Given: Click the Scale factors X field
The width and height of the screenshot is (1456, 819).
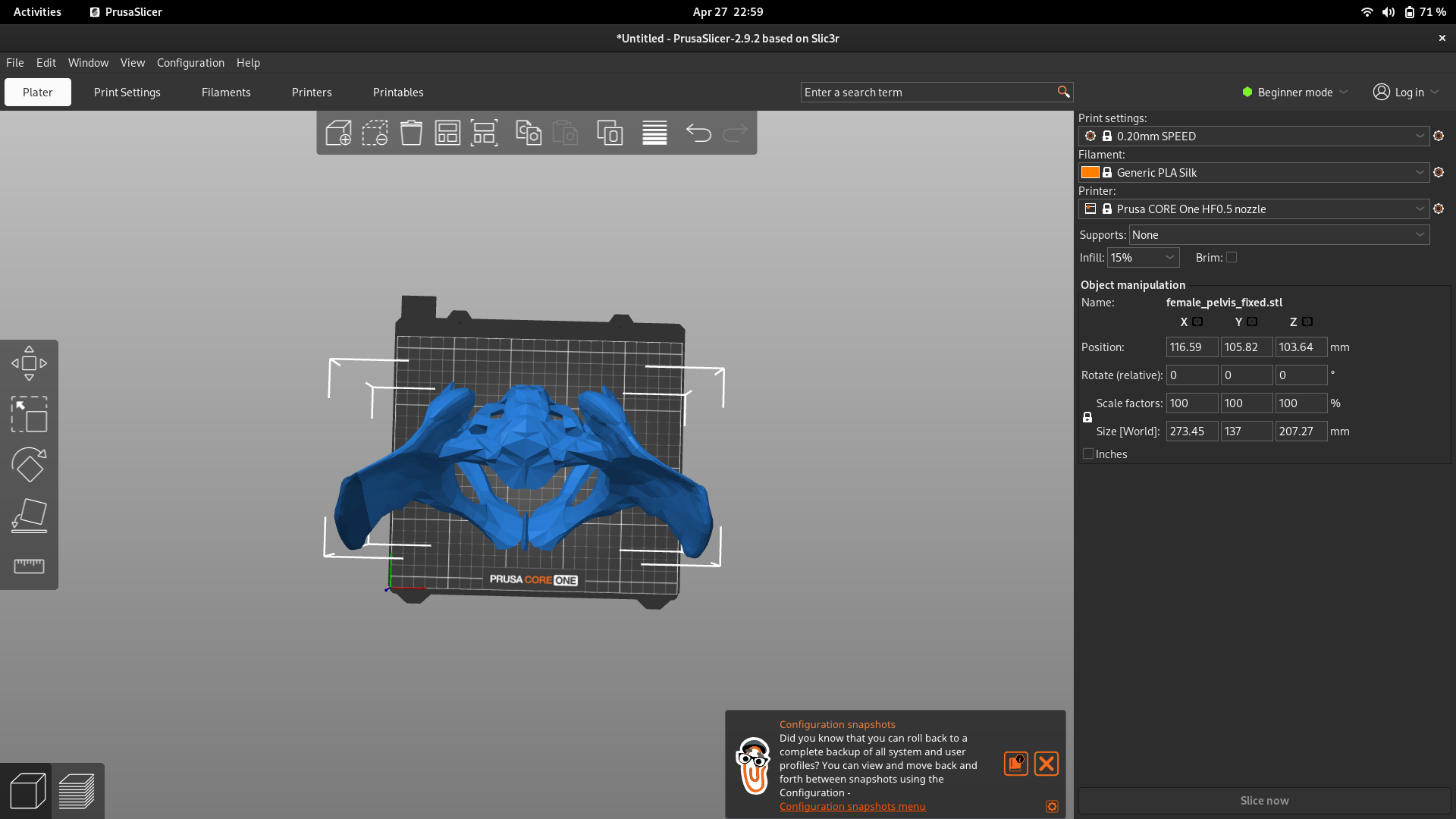Looking at the screenshot, I should (1192, 403).
